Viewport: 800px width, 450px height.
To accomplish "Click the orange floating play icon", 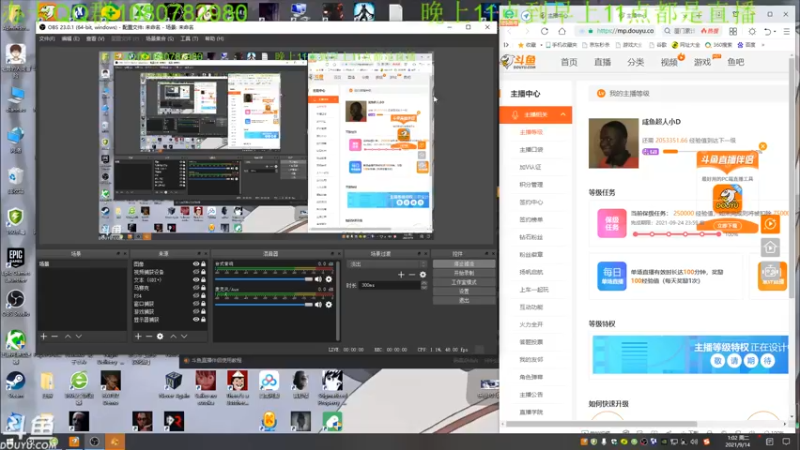I will point(770,223).
